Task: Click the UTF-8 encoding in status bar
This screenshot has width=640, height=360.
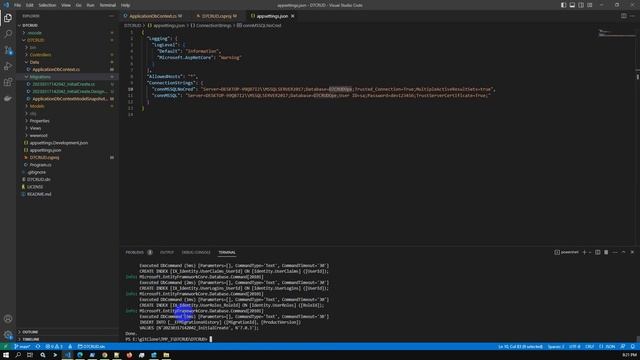Action: coord(575,347)
